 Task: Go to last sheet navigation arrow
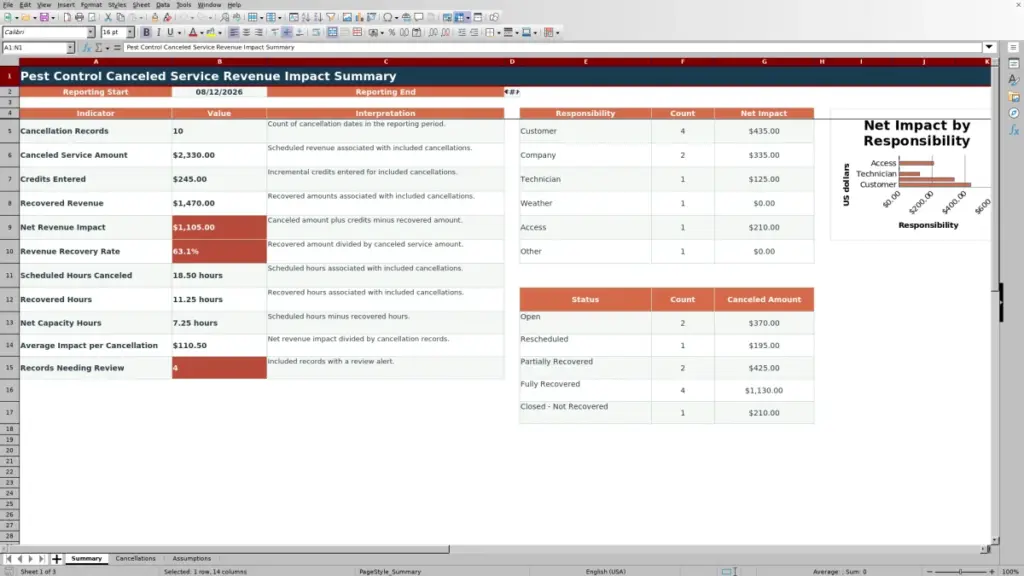pyautogui.click(x=41, y=558)
